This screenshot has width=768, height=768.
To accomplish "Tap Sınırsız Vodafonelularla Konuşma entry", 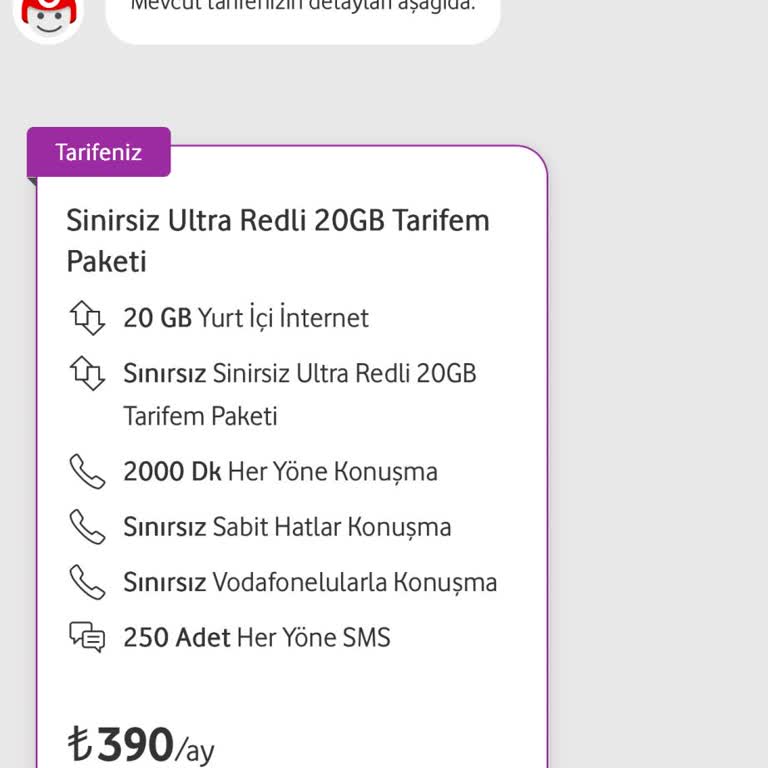I will click(x=310, y=582).
